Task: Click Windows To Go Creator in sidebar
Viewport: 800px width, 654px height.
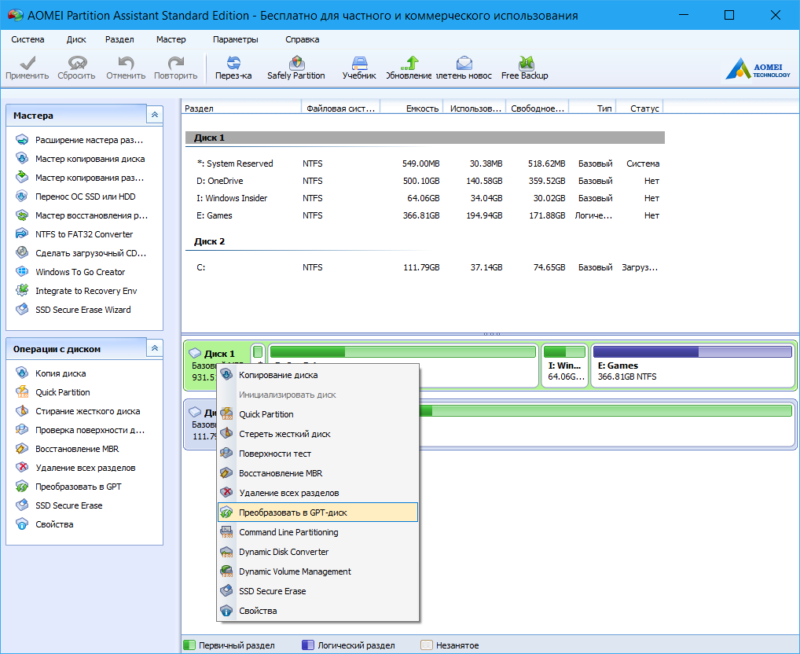Action: pyautogui.click(x=80, y=272)
